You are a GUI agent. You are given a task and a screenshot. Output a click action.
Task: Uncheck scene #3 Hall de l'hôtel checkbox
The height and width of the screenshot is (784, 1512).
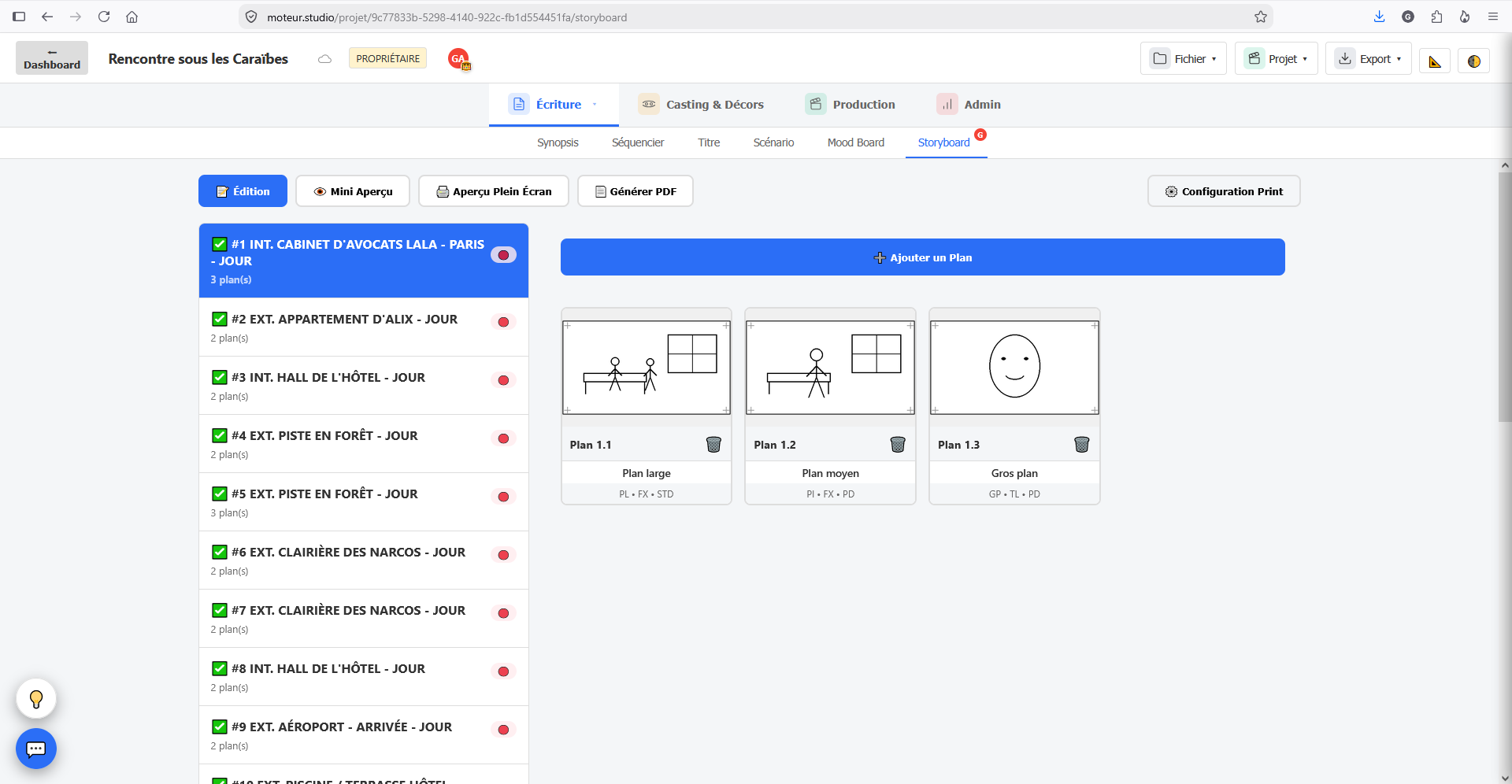pos(220,377)
